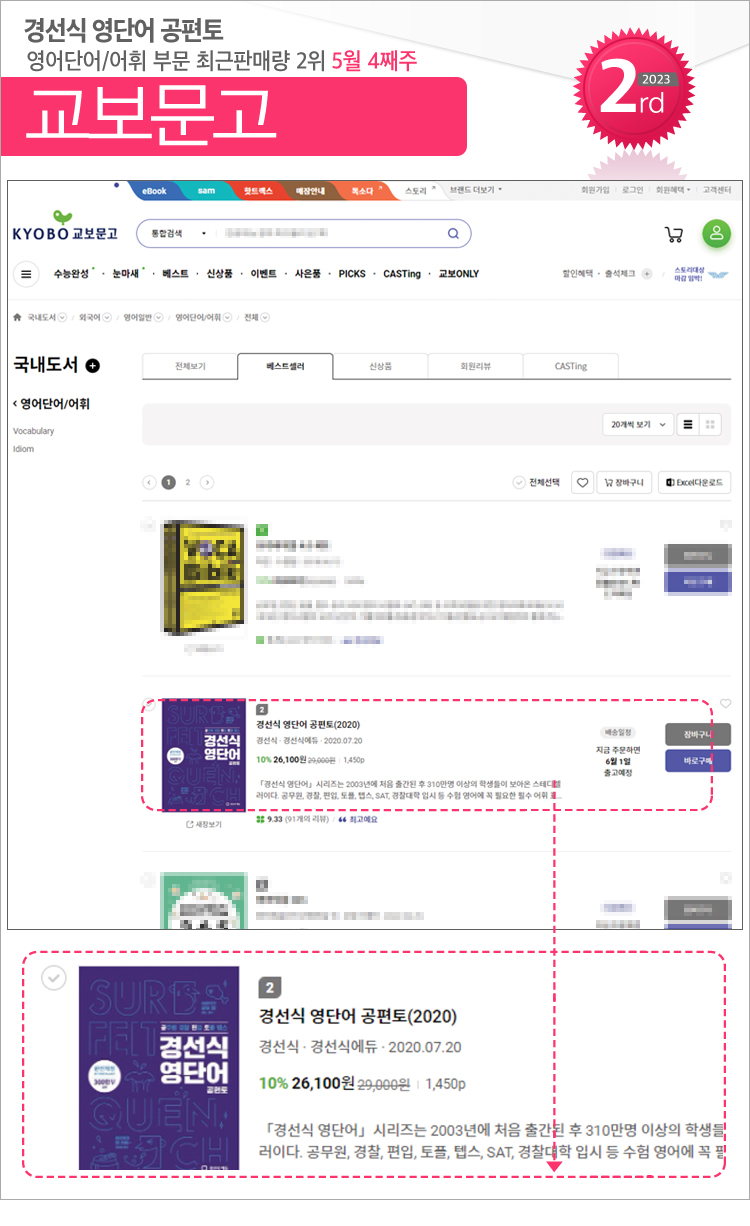Click 바로구매 for 경선식 영단어 공편토
The height and width of the screenshot is (1226, 750).
tap(698, 761)
